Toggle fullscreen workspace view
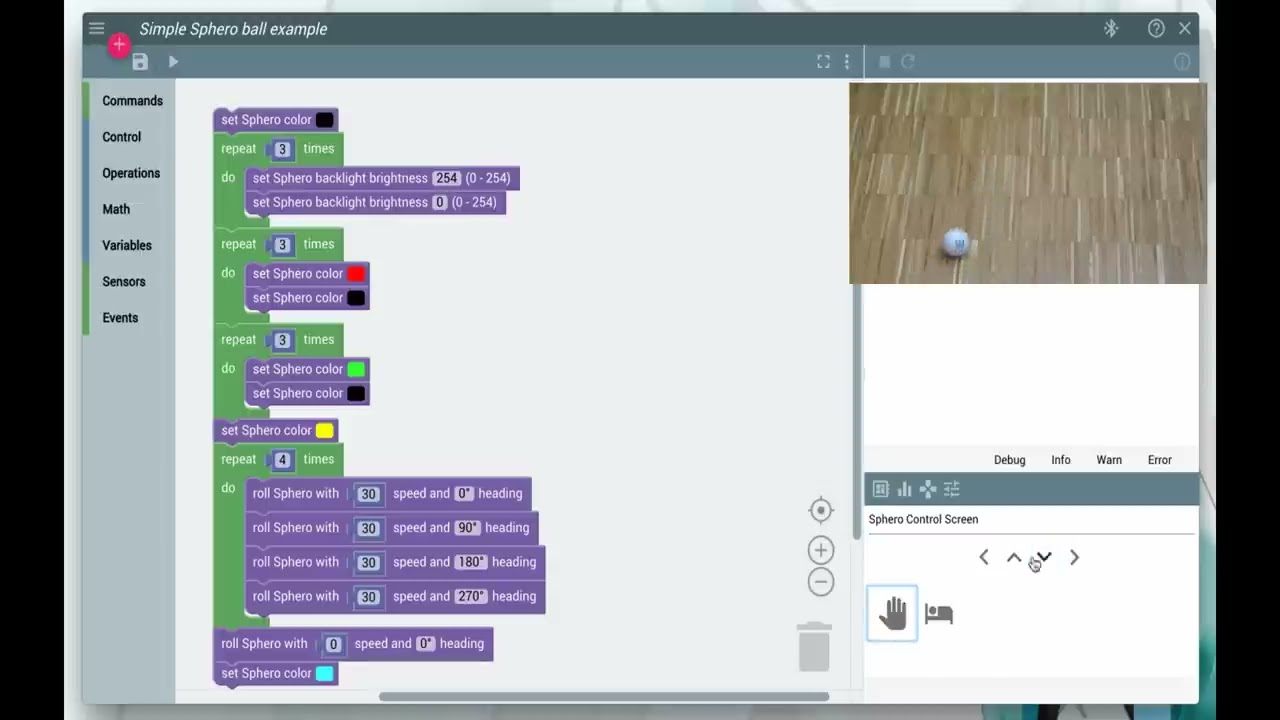 tap(823, 62)
